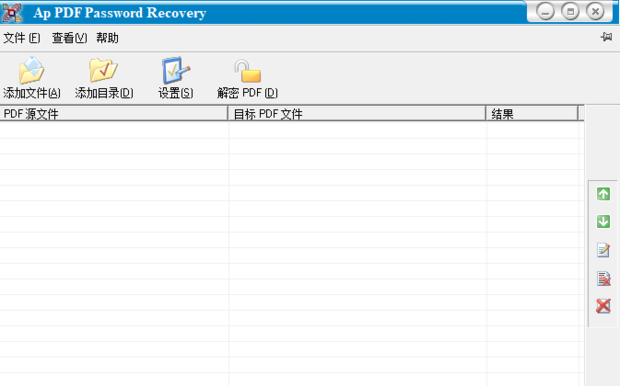620x386 pixels.
Task: Click the 结果 column header
Action: [x=532, y=114]
